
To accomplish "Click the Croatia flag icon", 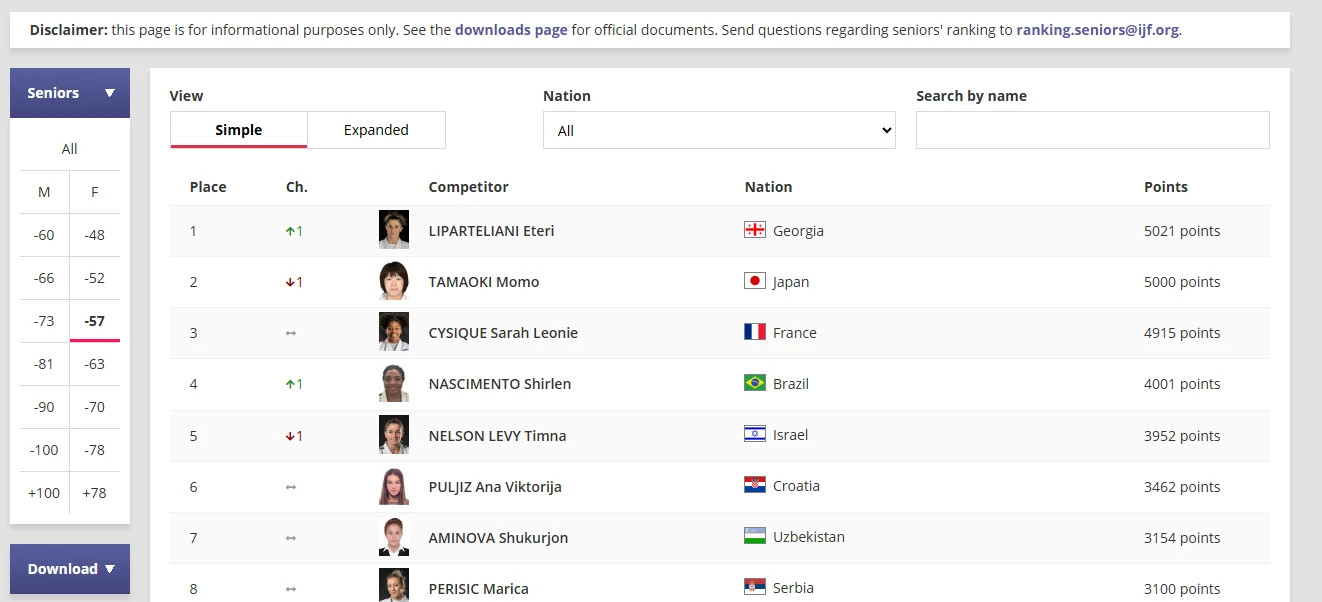I will point(755,486).
